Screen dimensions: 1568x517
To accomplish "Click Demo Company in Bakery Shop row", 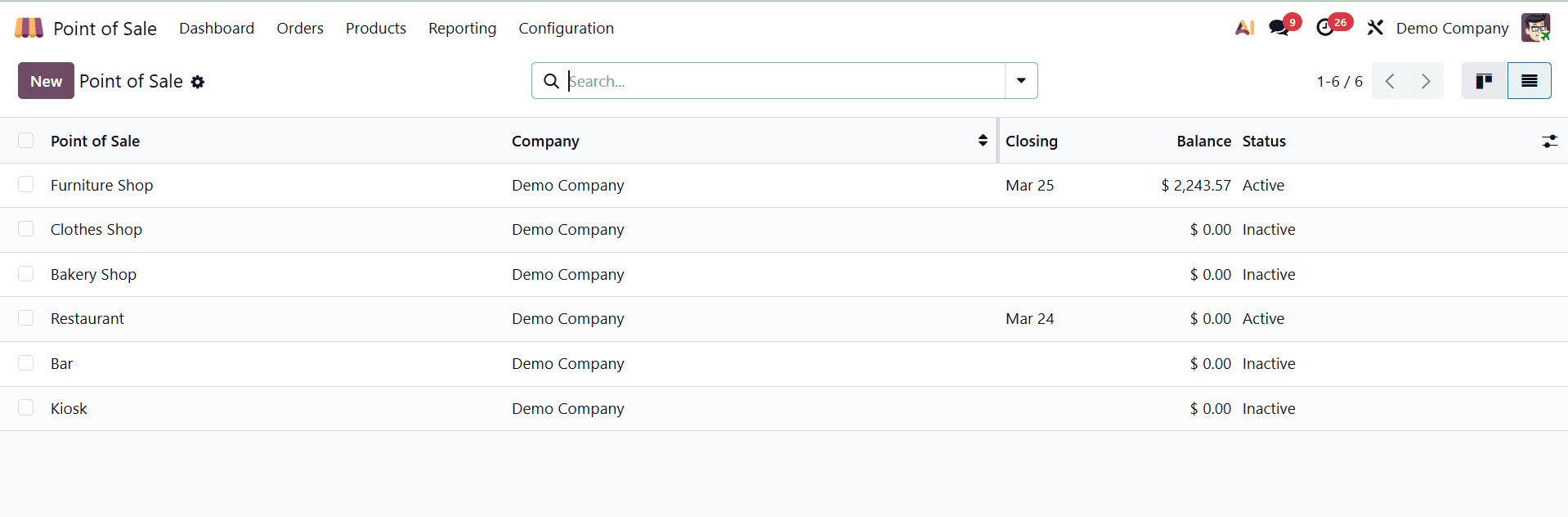I will tap(567, 274).
